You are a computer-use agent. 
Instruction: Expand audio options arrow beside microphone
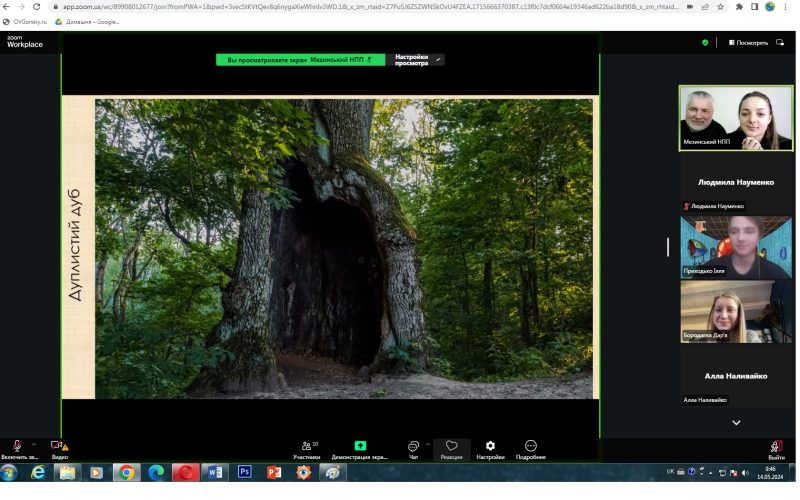(34, 444)
